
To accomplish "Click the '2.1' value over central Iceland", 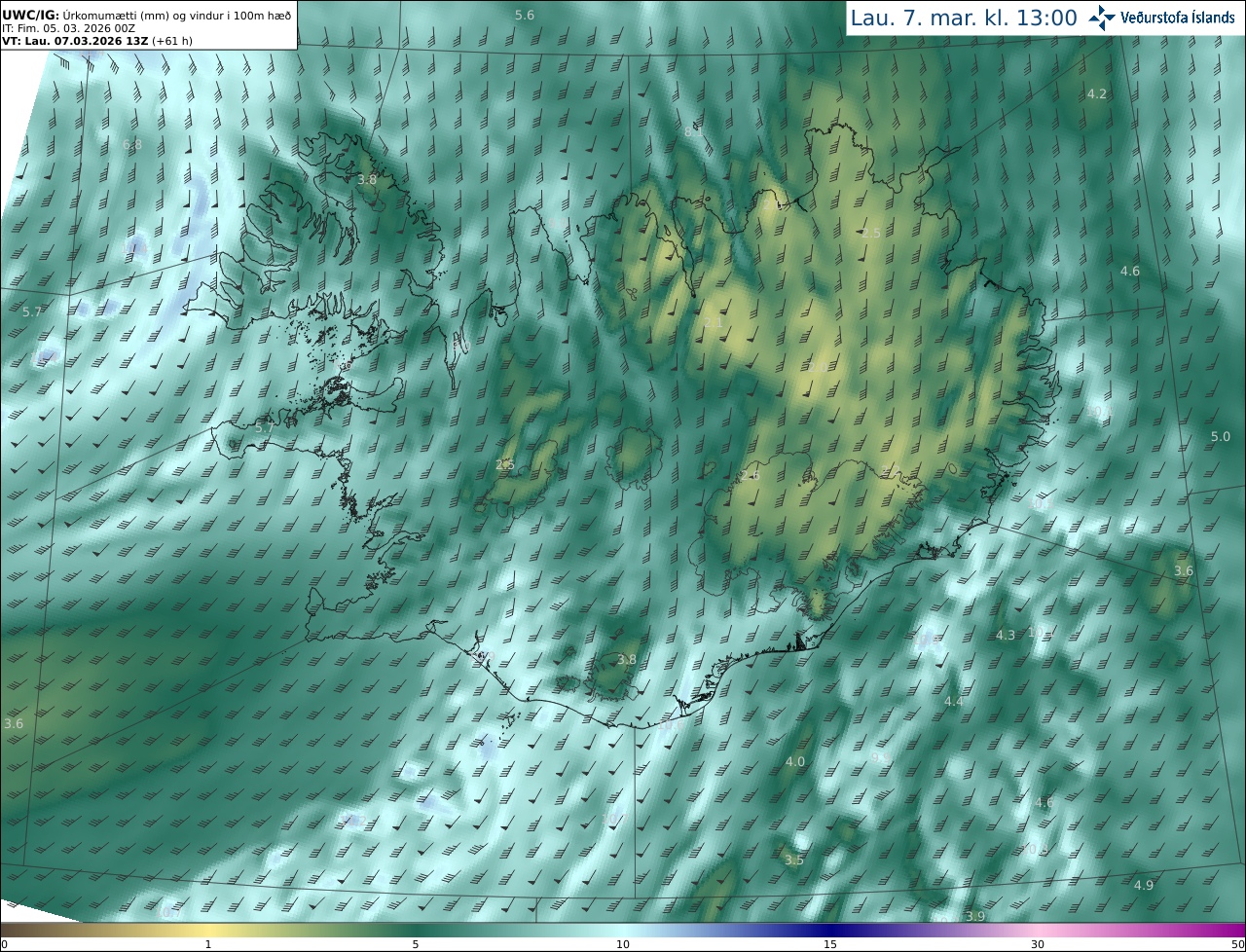I will [714, 322].
